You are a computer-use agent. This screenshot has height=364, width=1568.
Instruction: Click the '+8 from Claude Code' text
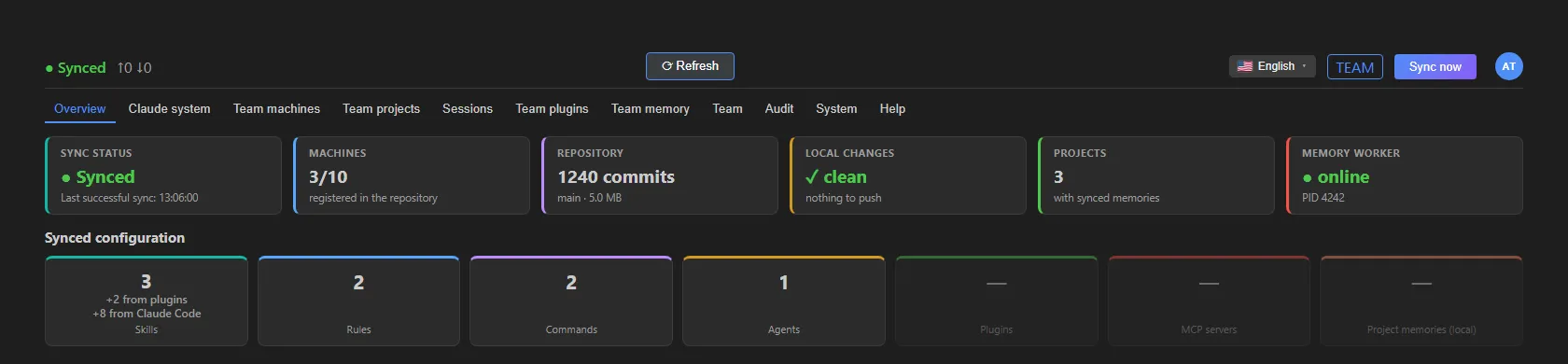point(147,314)
